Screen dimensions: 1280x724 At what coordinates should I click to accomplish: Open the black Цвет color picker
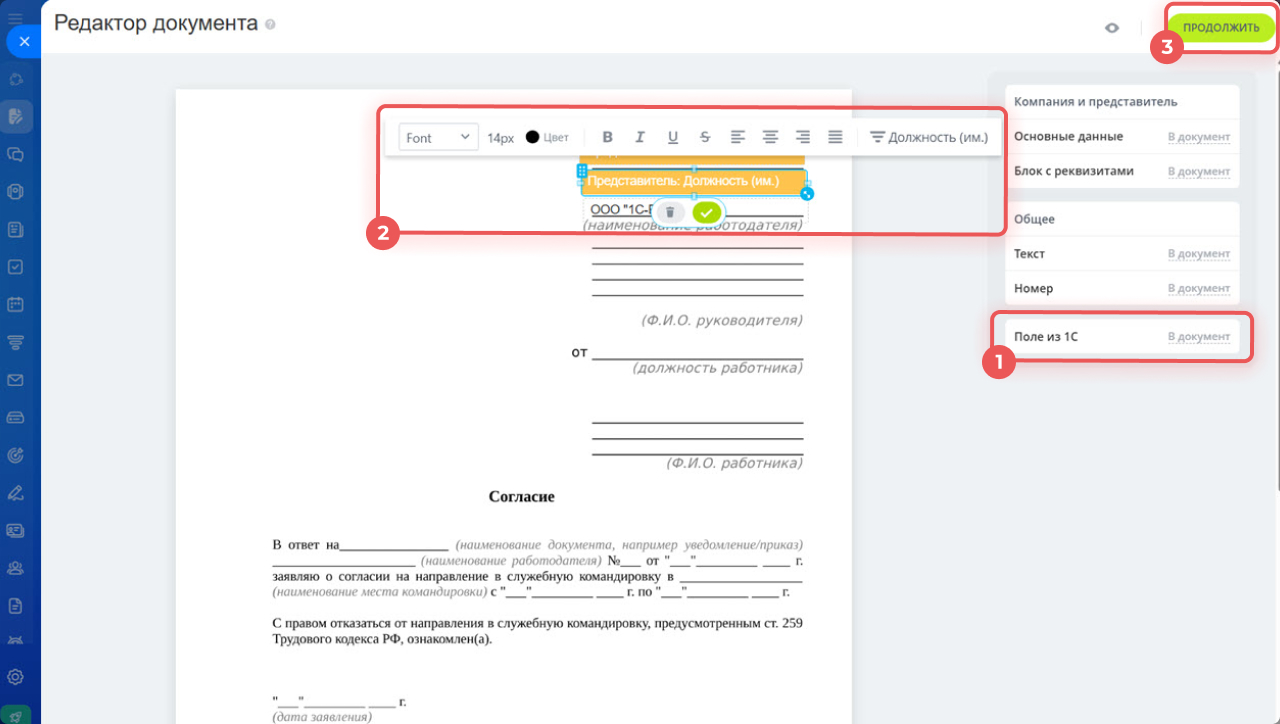click(x=547, y=138)
